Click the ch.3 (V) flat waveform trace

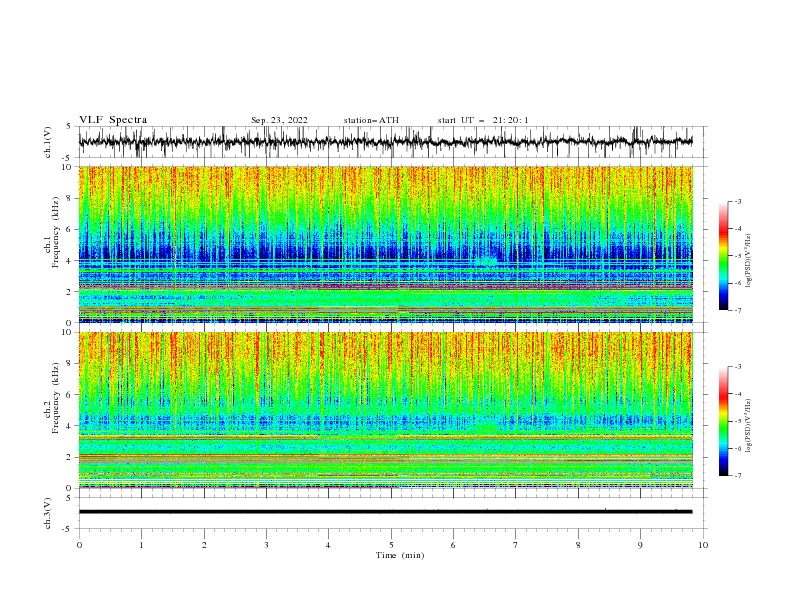(385, 512)
